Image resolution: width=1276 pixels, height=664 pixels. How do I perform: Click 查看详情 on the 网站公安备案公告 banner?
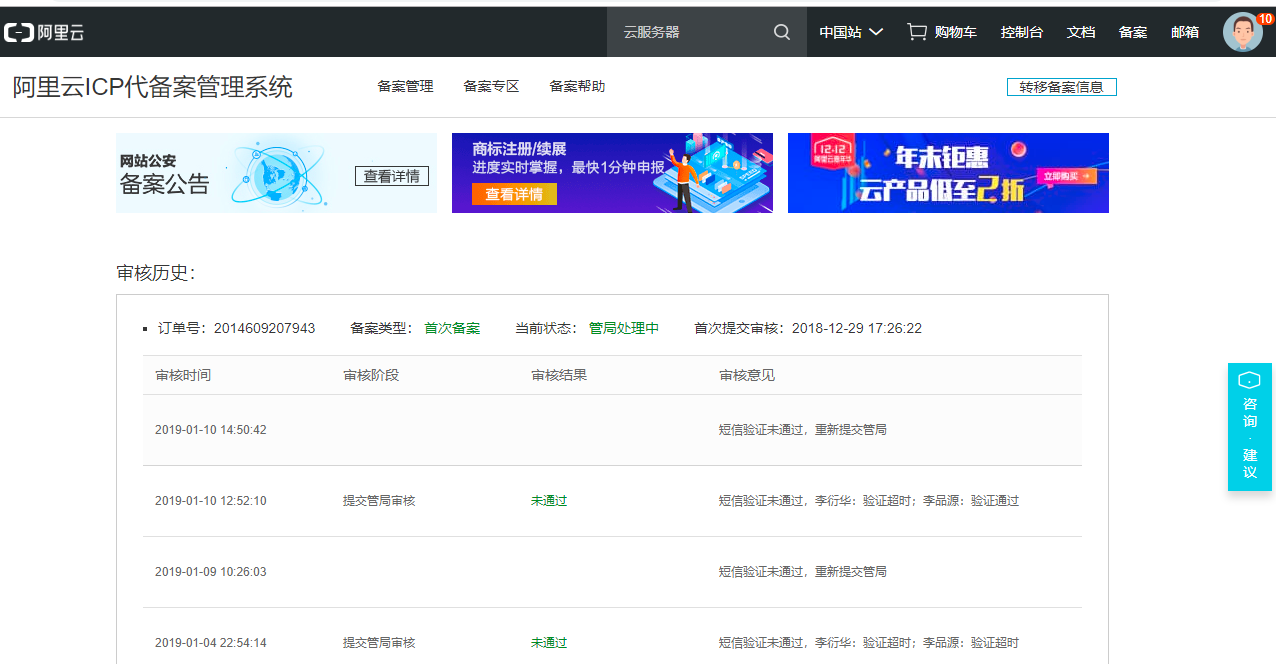click(x=392, y=176)
